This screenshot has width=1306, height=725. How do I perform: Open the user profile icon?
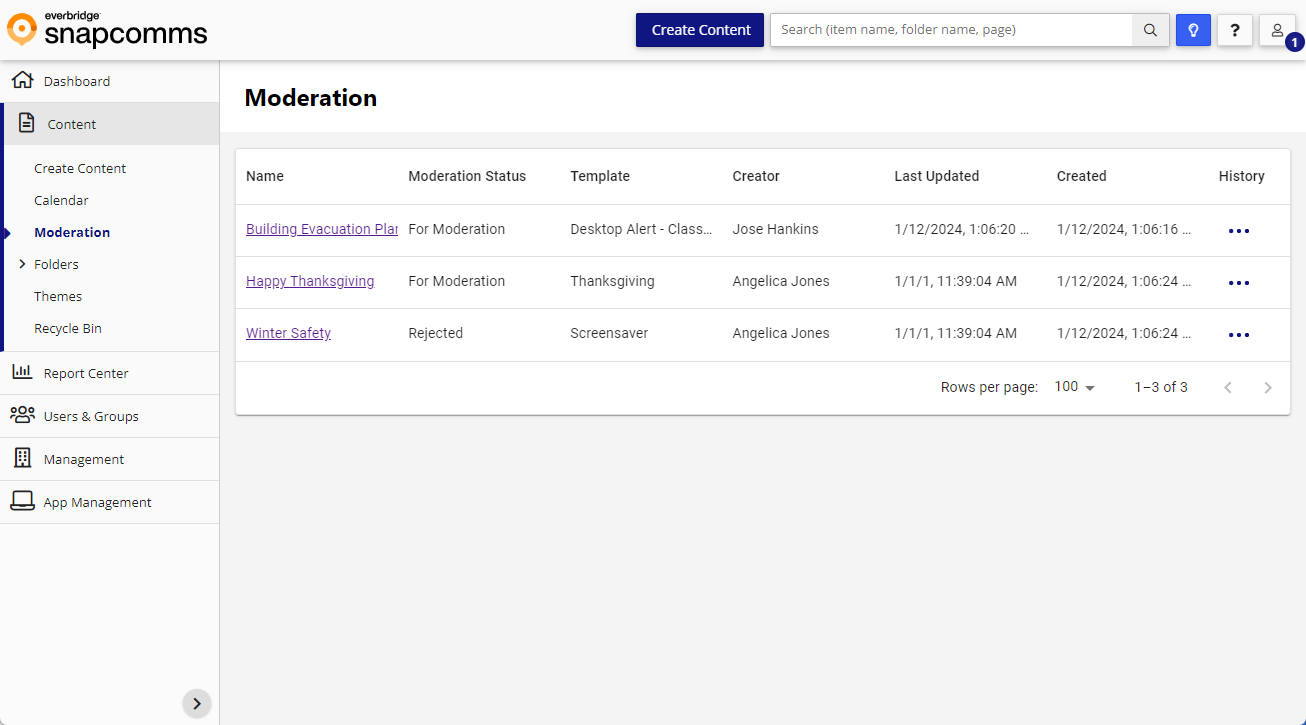coord(1277,30)
